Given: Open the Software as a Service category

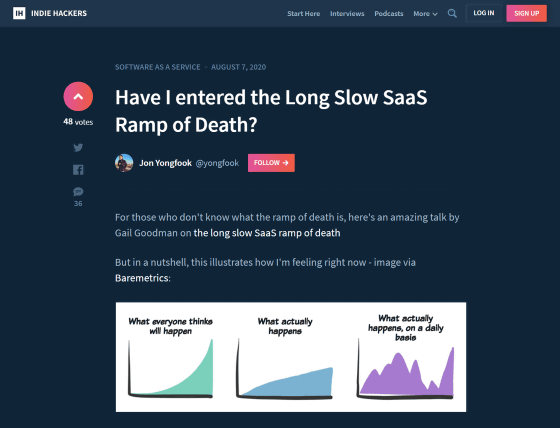Looking at the screenshot, I should pyautogui.click(x=158, y=67).
